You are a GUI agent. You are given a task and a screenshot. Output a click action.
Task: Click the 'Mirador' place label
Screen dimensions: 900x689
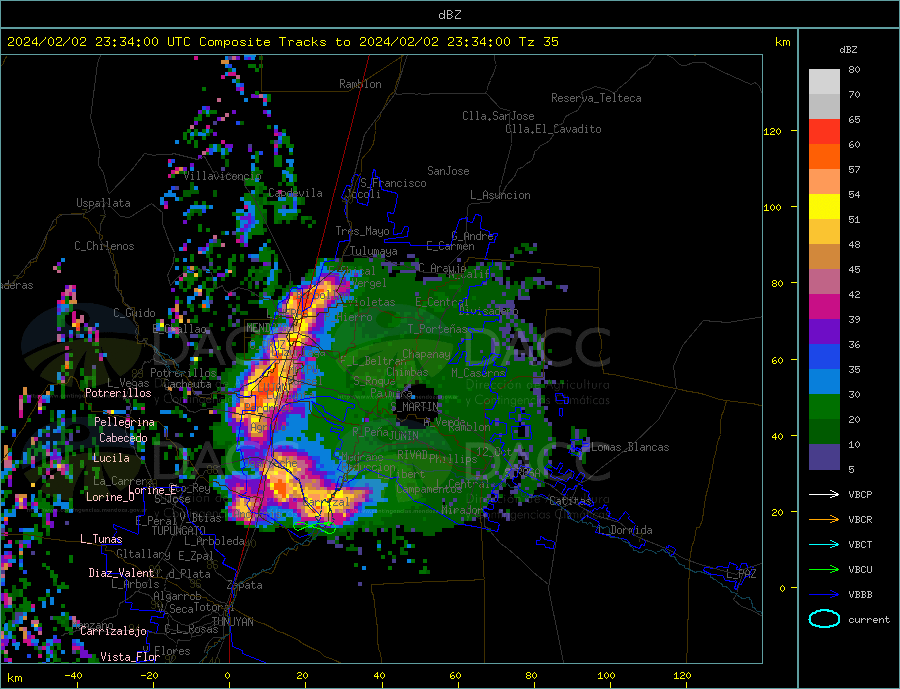click(463, 510)
